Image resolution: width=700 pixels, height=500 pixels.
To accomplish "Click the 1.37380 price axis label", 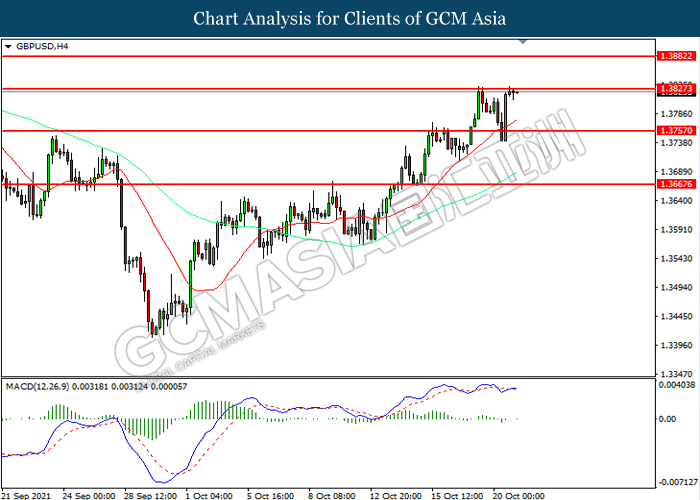I will (x=676, y=143).
